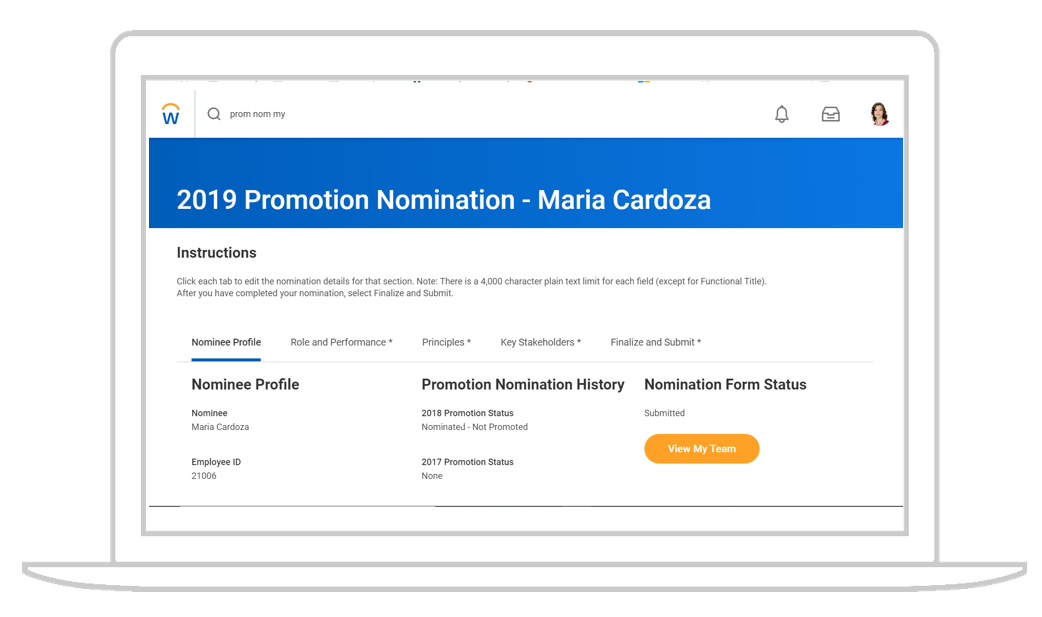Image resolution: width=1042 pixels, height=617 pixels.
Task: Return to the Nominee Profile tab
Action: coord(226,342)
